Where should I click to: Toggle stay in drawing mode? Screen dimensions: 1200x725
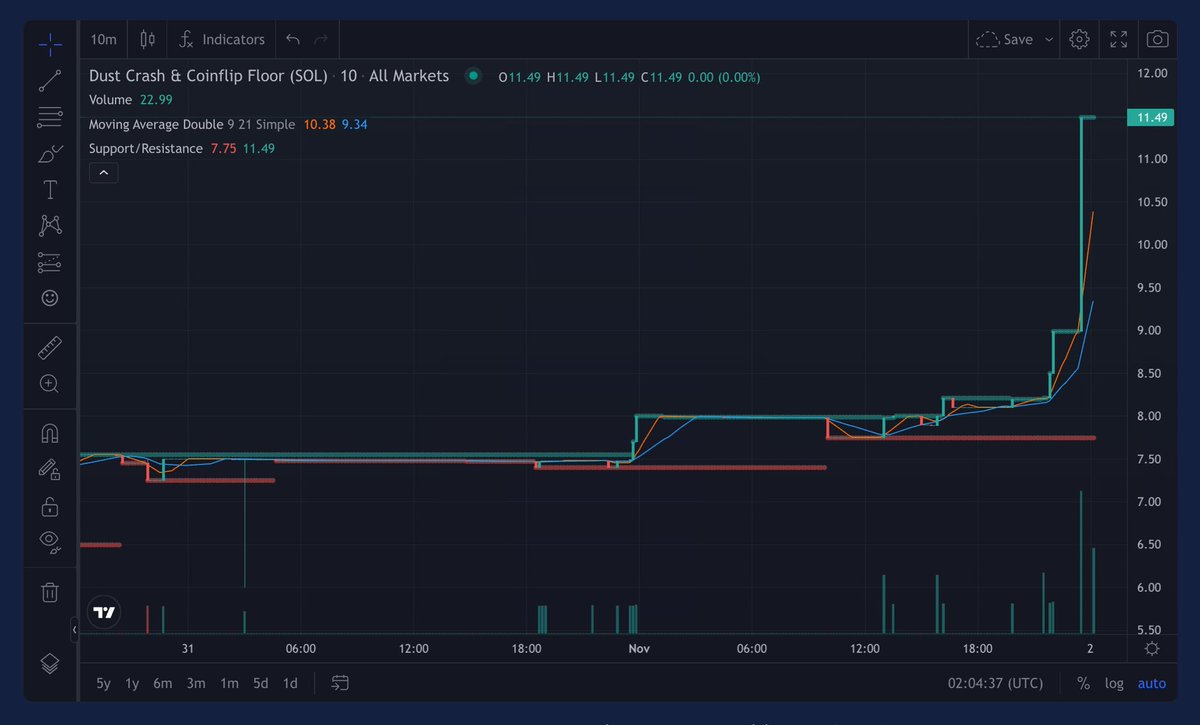(50, 469)
